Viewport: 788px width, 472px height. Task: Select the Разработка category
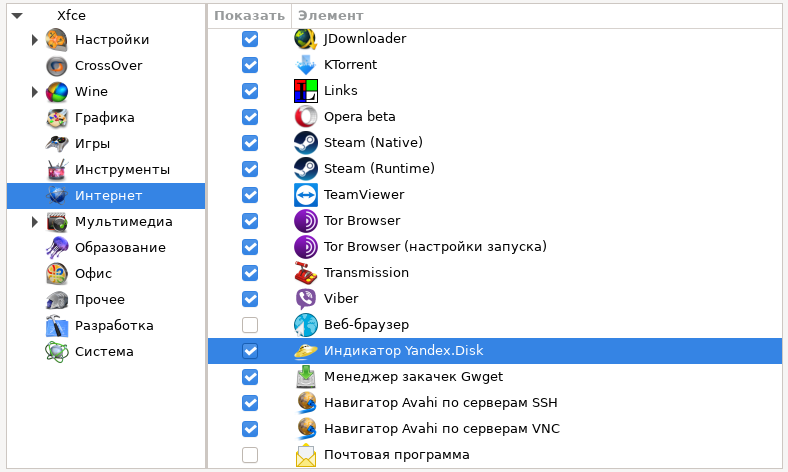[113, 326]
